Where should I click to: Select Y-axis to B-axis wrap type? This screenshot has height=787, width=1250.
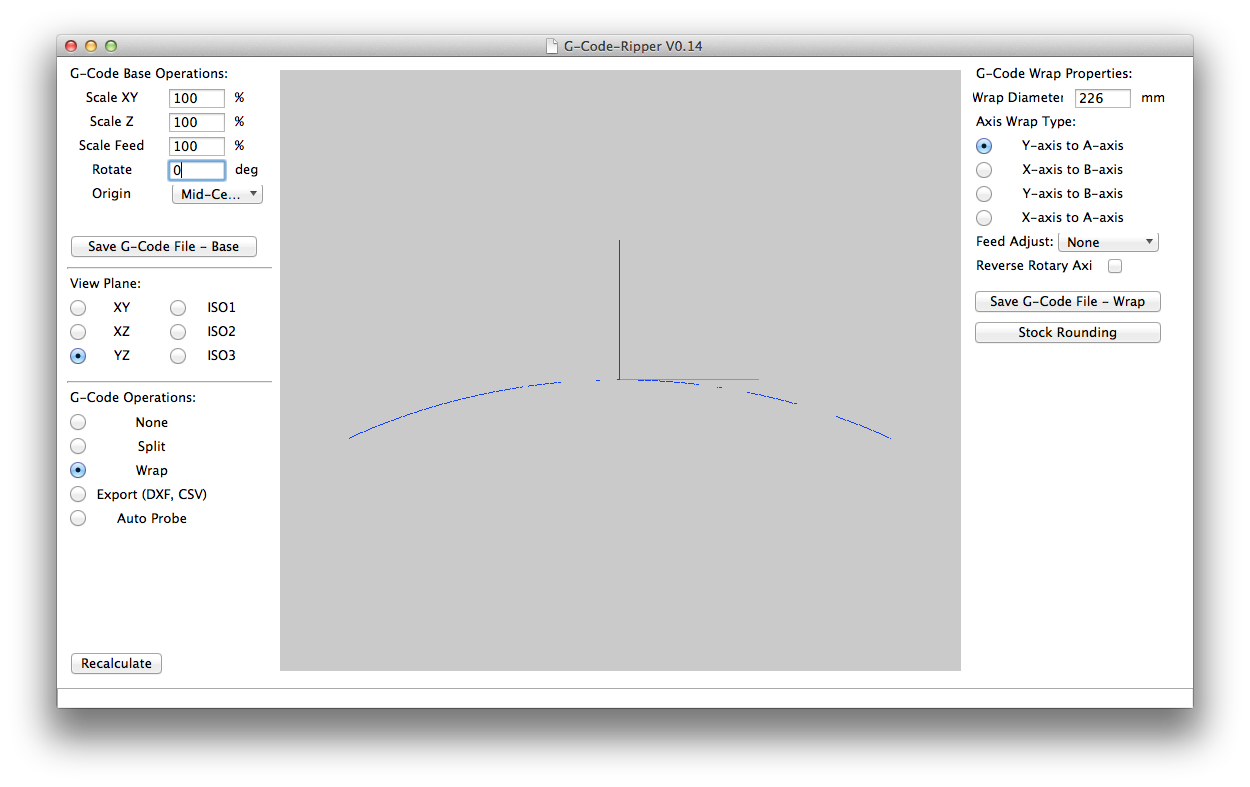tap(984, 194)
